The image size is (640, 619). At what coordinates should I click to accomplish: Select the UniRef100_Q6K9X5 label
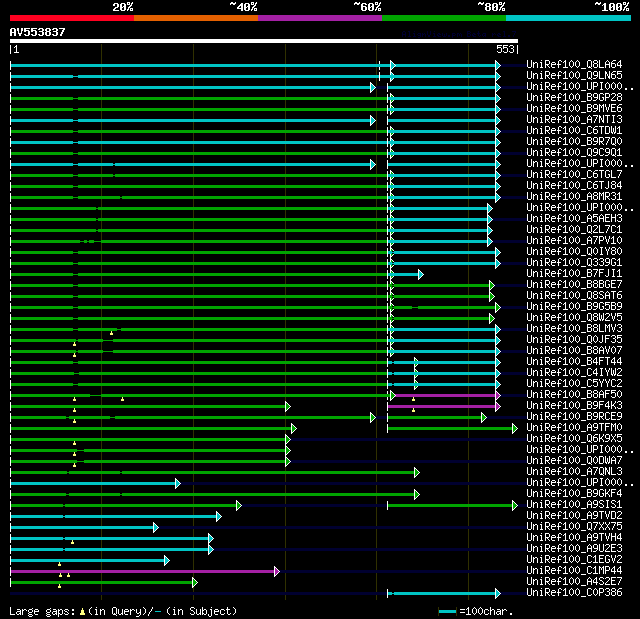click(x=574, y=439)
